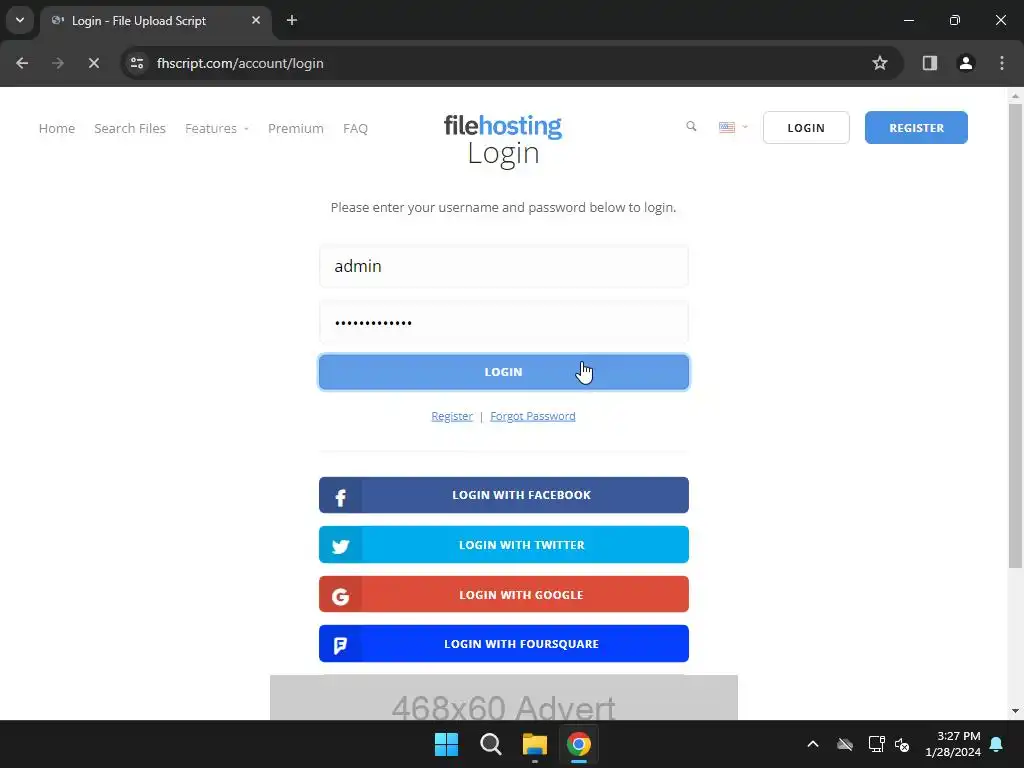Click Login With Google button
The image size is (1024, 768).
coord(504,594)
